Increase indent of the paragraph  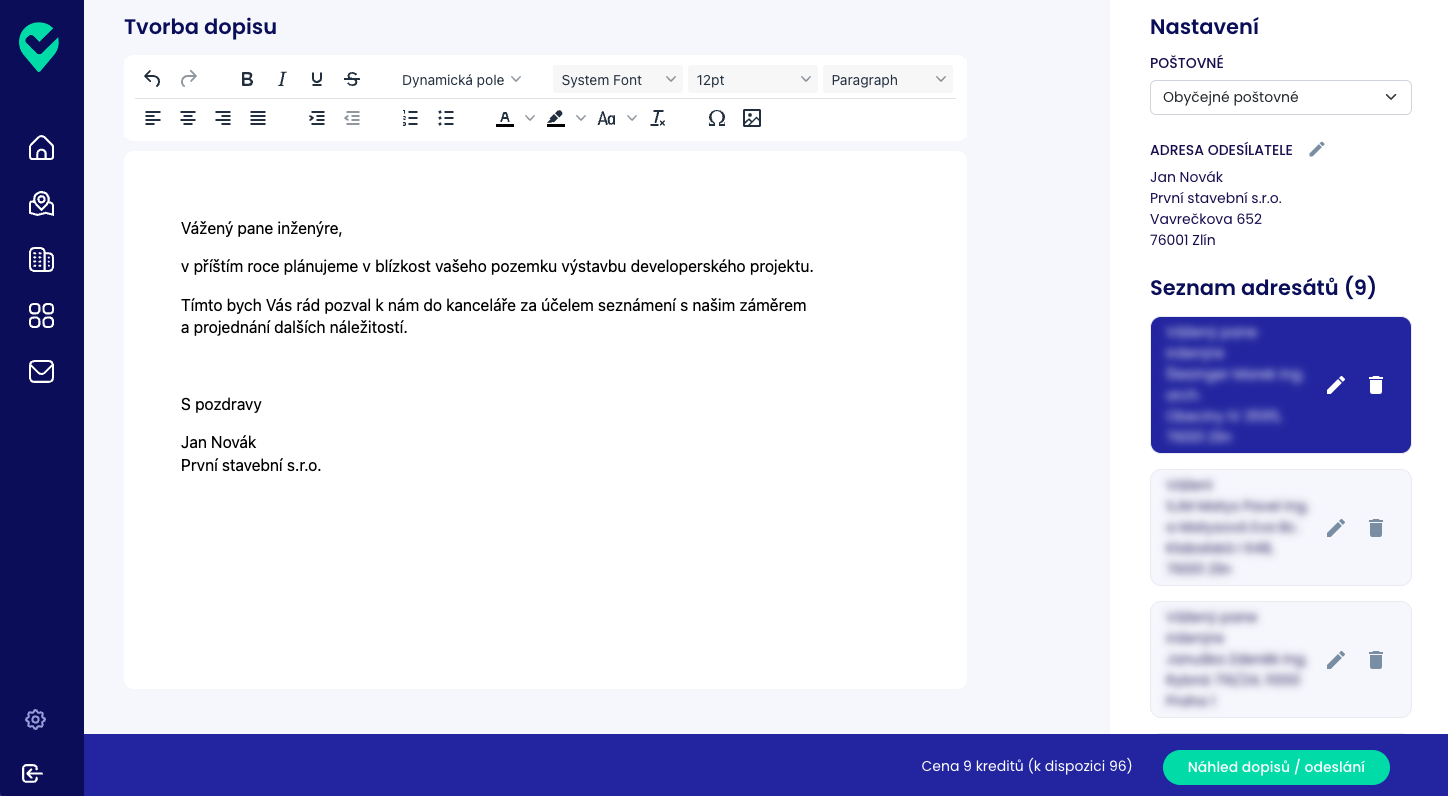pyautogui.click(x=317, y=118)
